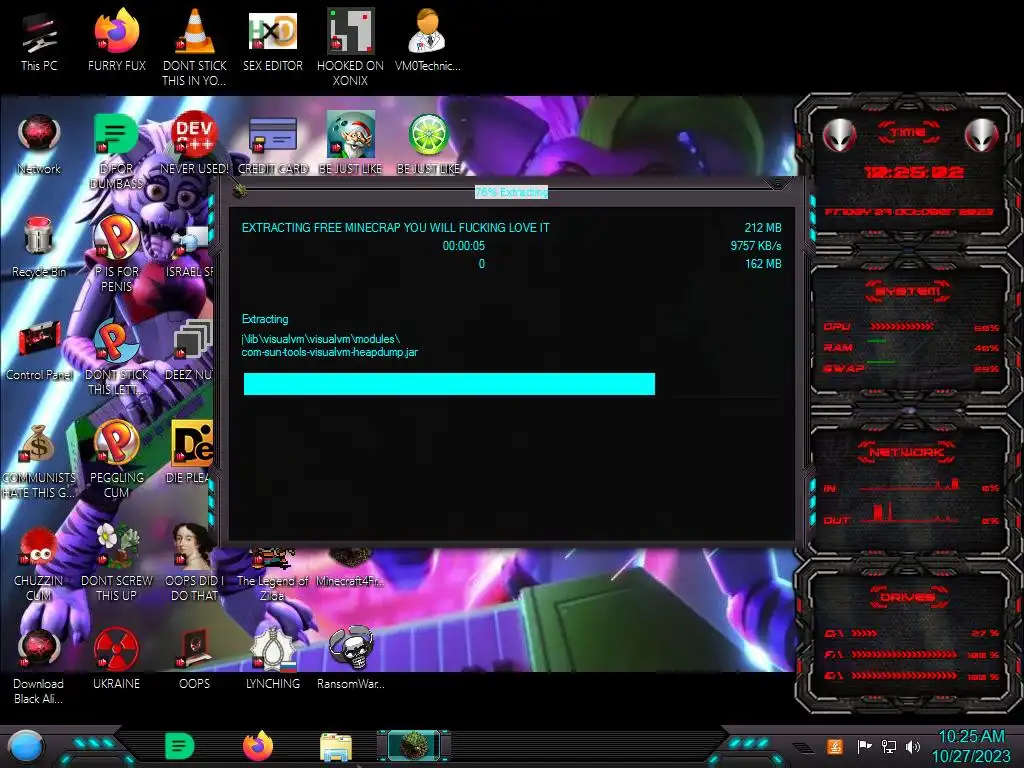Open the VM0Technic doctor icon shortcut
Screen dimensions: 1024x768
pyautogui.click(x=427, y=41)
